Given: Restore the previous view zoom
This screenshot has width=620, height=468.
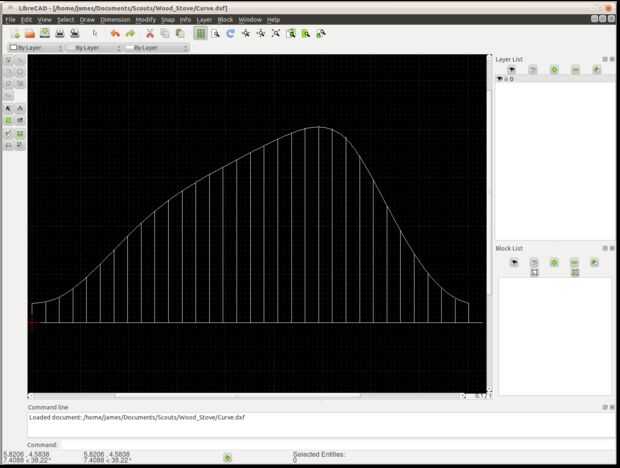Looking at the screenshot, I should coord(291,34).
